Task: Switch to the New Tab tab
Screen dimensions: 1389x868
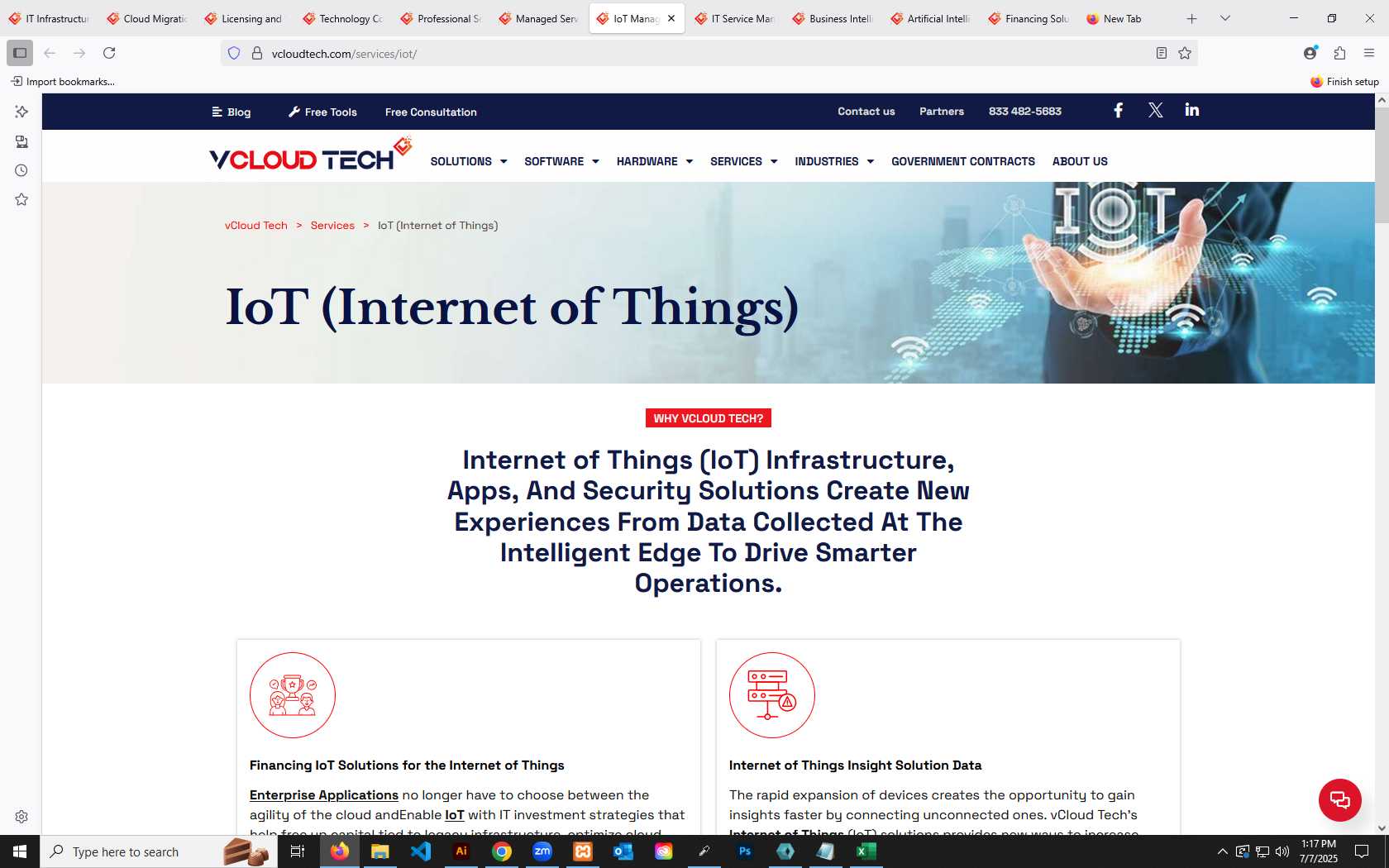Action: [1127, 18]
